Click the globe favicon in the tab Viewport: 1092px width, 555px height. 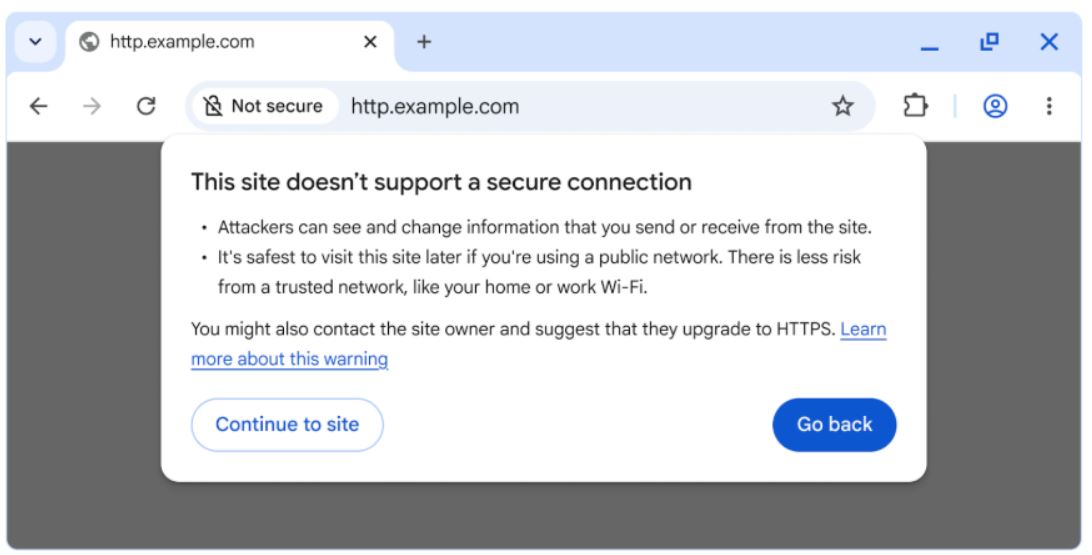coord(90,42)
